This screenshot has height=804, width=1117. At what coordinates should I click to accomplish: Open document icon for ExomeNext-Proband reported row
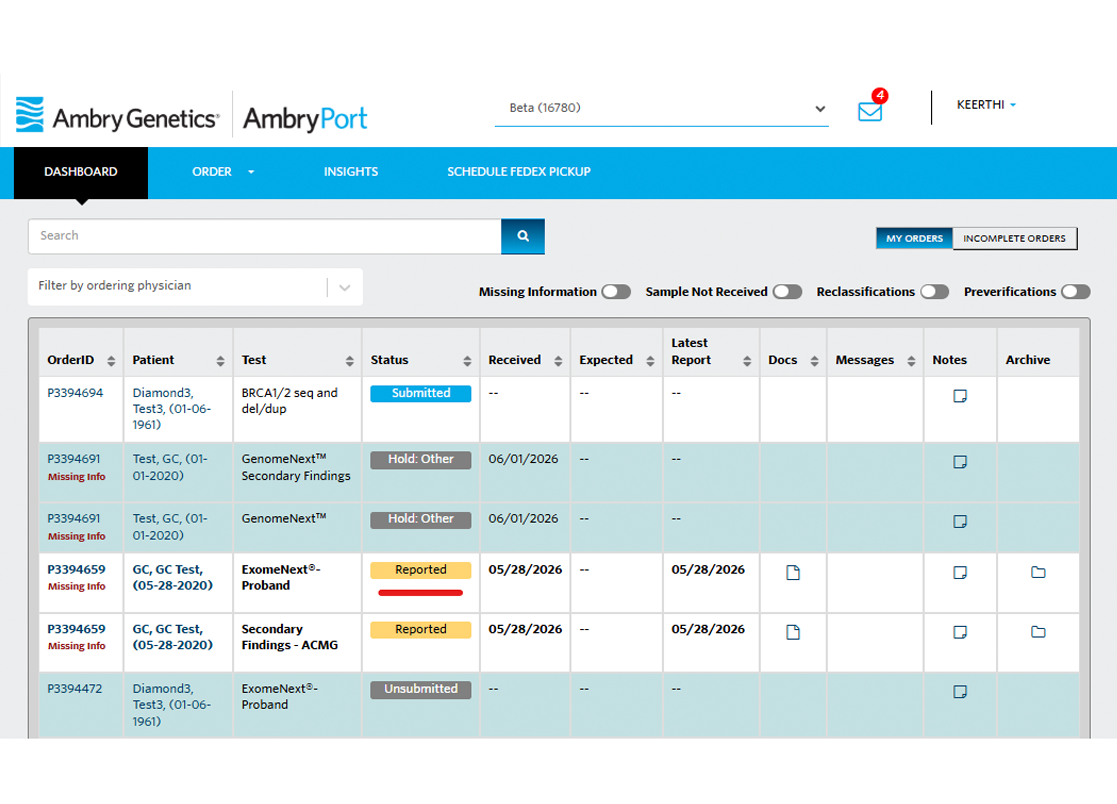pyautogui.click(x=793, y=573)
